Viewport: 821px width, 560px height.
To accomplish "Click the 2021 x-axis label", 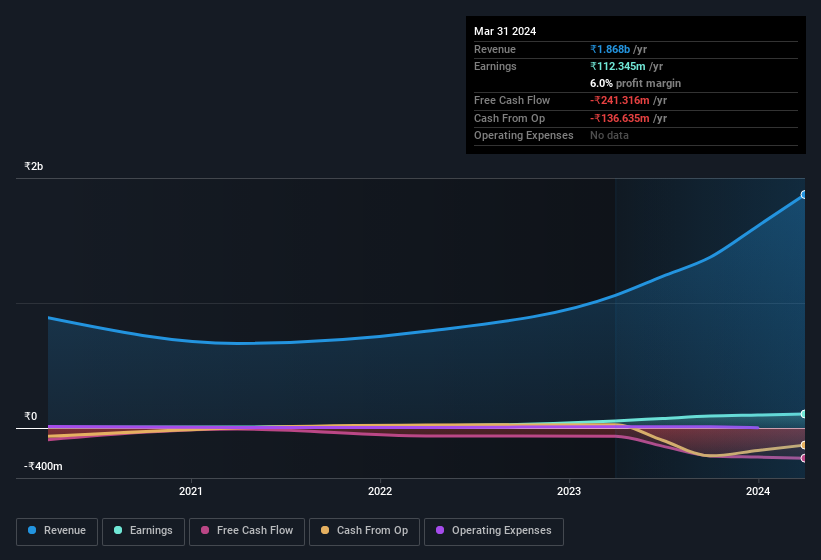I will tap(191, 491).
